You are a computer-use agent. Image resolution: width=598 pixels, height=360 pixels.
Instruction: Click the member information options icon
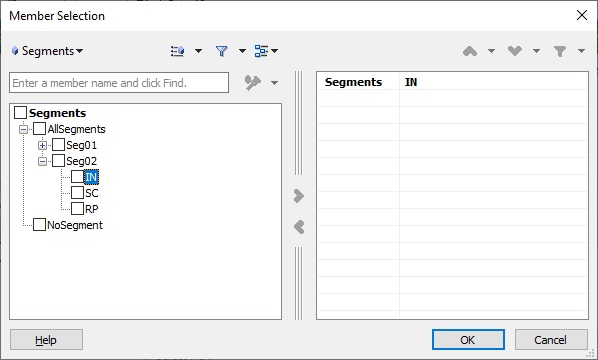[178, 51]
